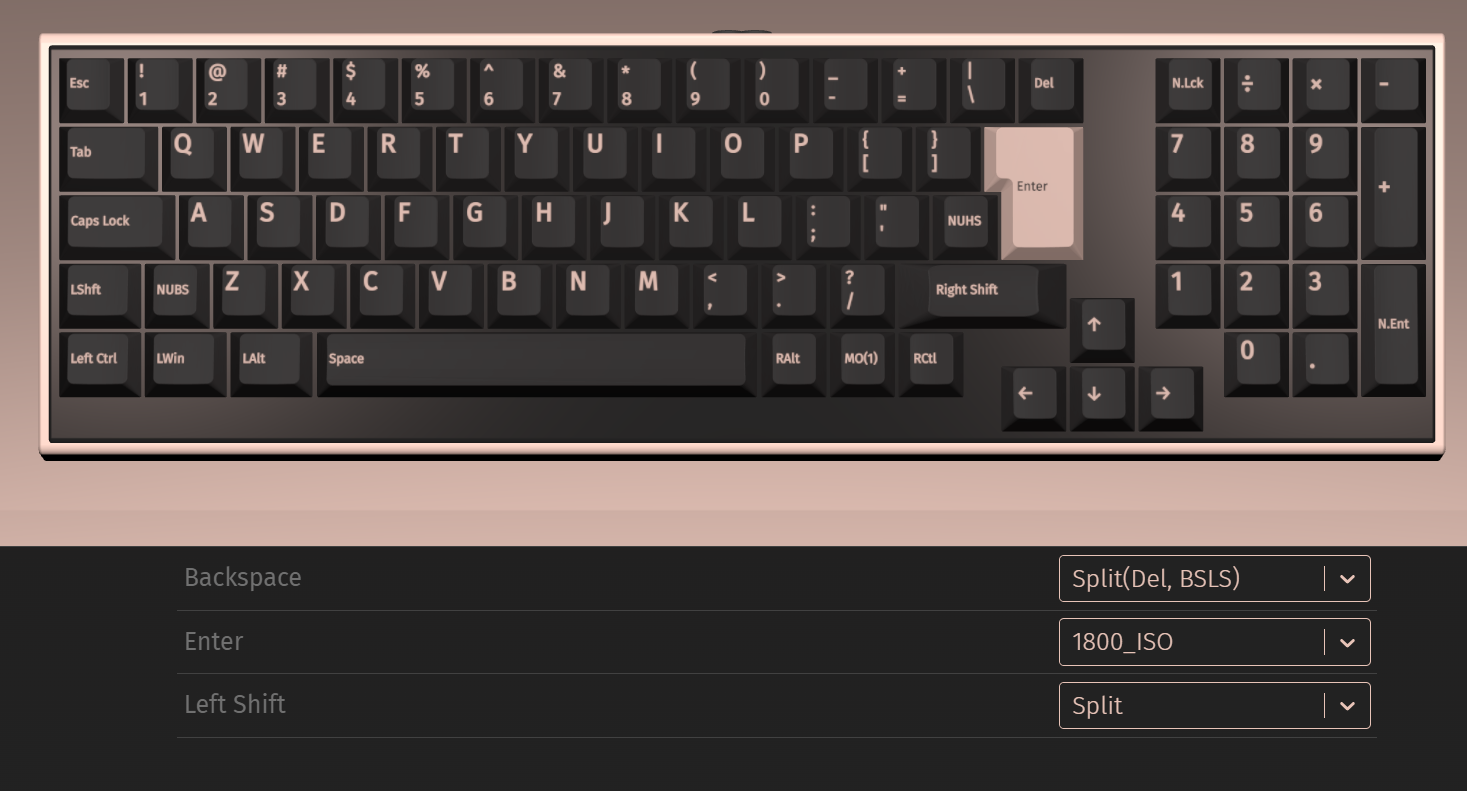Select the NUBS key

point(177,296)
